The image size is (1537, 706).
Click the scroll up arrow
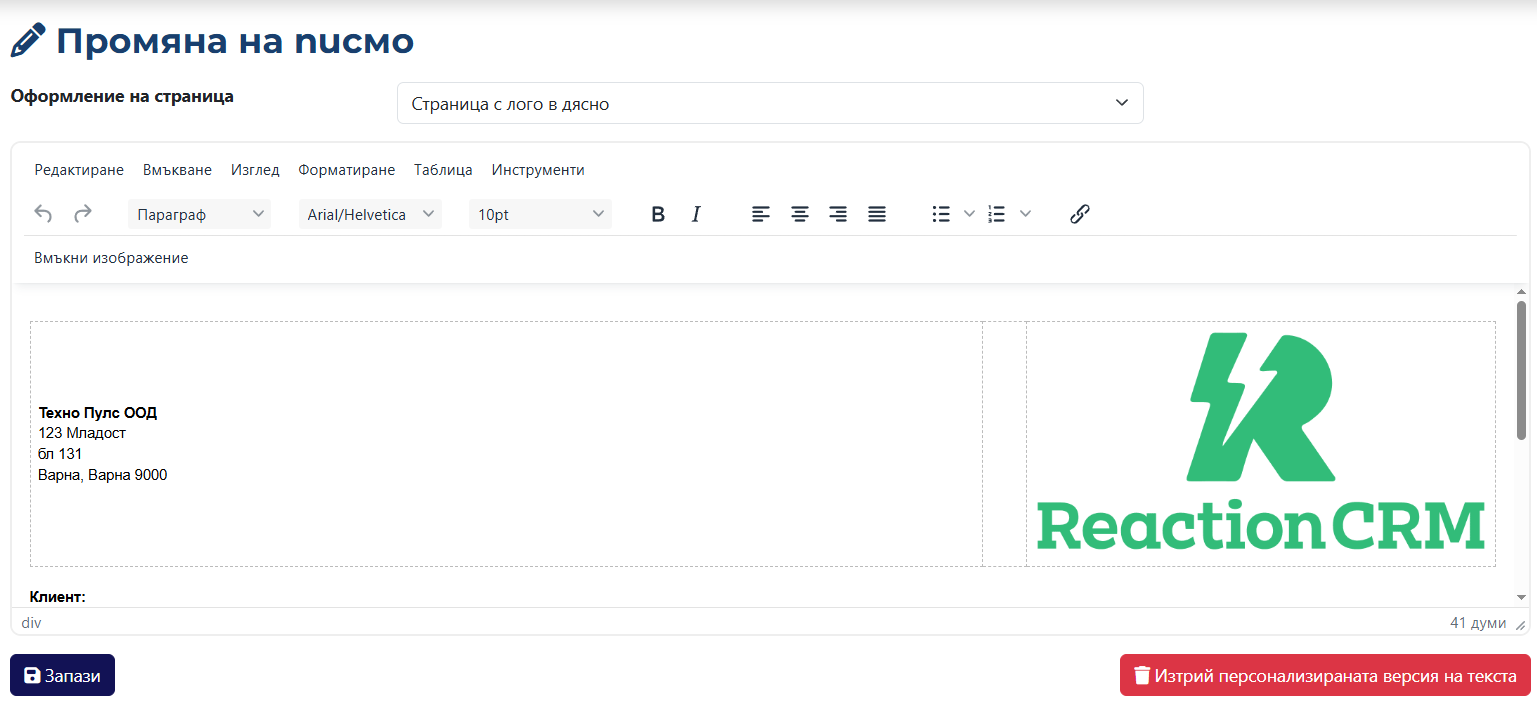pyautogui.click(x=1521, y=292)
